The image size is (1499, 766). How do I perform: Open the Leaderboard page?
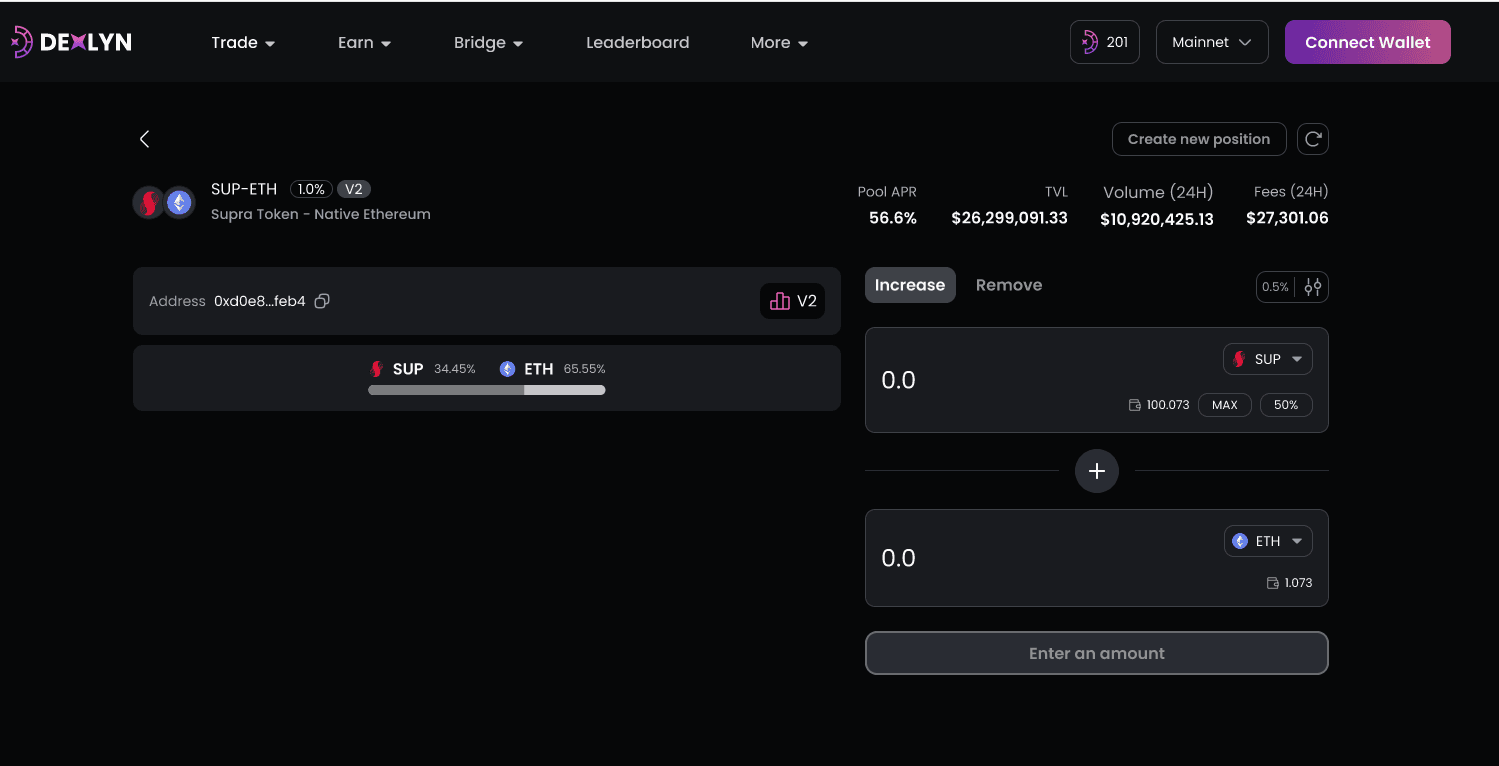pos(637,42)
